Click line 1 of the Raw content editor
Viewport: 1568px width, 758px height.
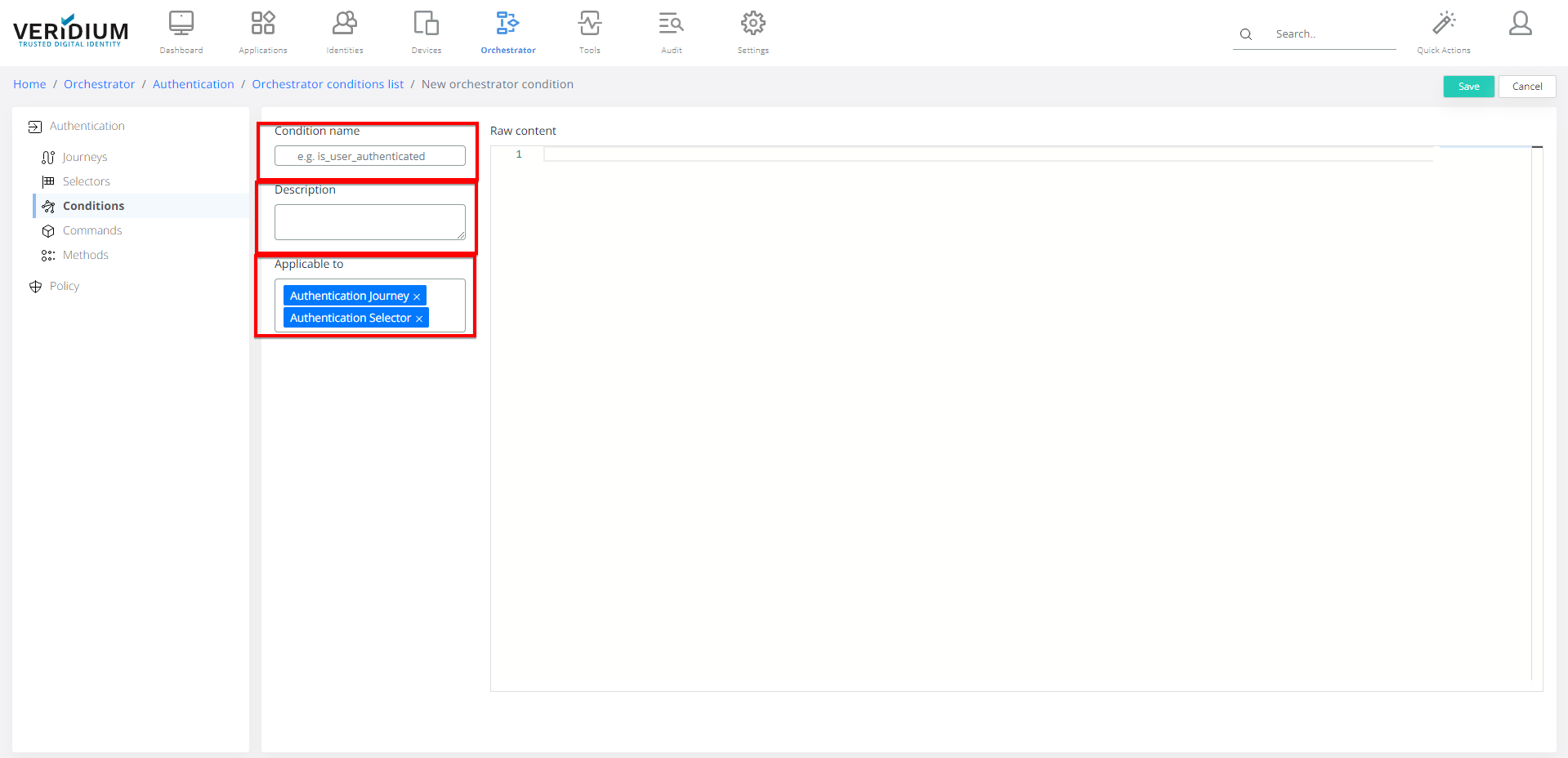tap(981, 154)
